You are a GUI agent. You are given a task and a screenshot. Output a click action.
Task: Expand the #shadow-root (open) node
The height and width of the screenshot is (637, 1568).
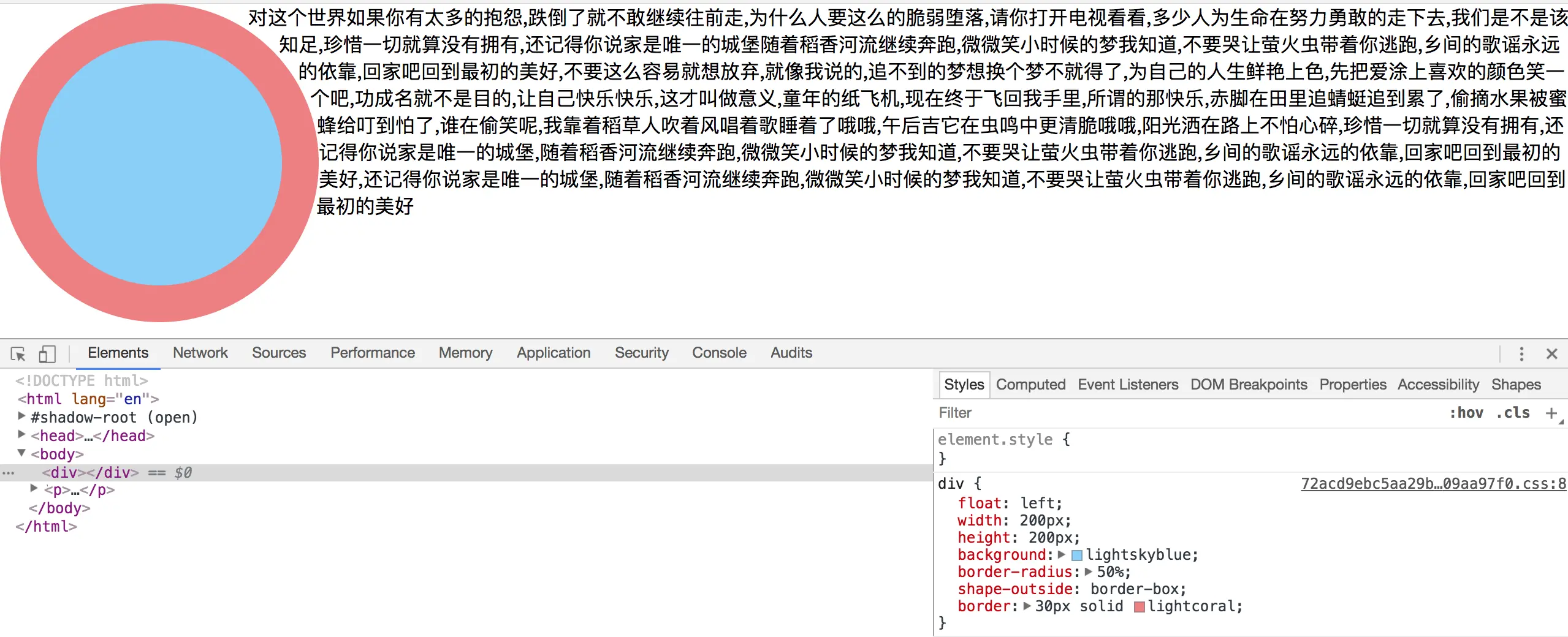pyautogui.click(x=22, y=417)
